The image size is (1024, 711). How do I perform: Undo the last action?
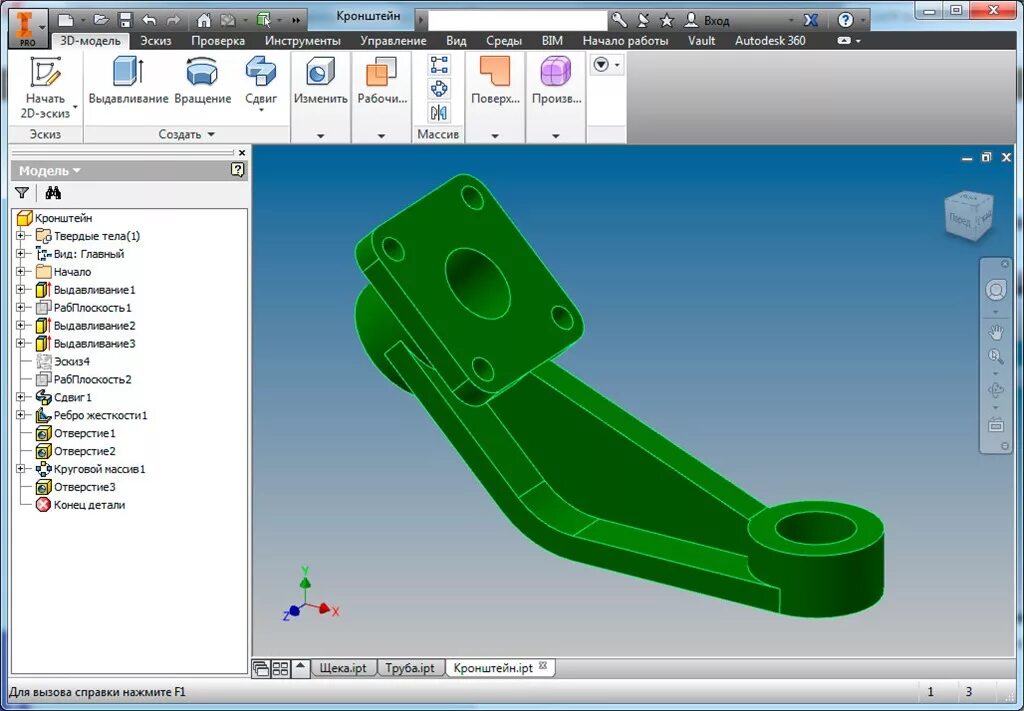tap(149, 20)
